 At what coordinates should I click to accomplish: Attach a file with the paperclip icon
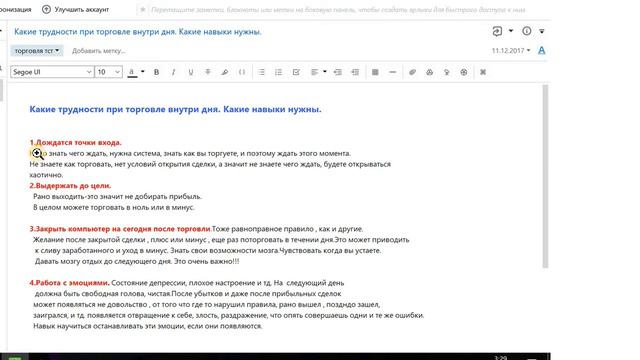pos(412,72)
